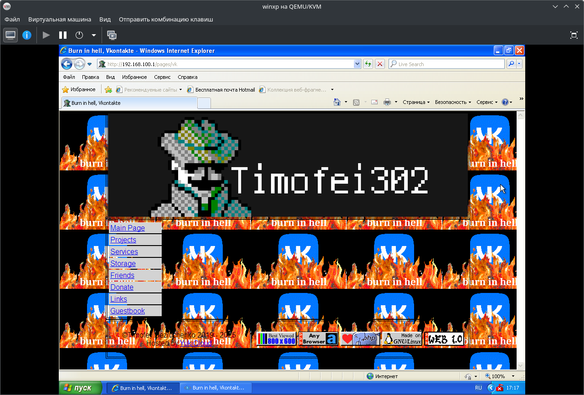Click the Best Viewed 800x600 badge
The height and width of the screenshot is (395, 584).
[276, 339]
